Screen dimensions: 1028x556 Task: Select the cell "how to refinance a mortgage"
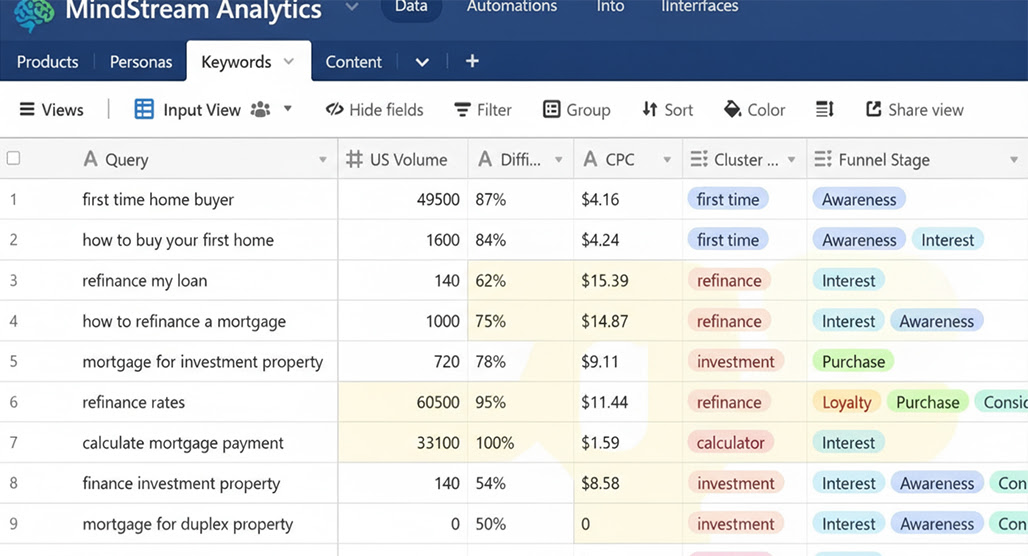(184, 321)
